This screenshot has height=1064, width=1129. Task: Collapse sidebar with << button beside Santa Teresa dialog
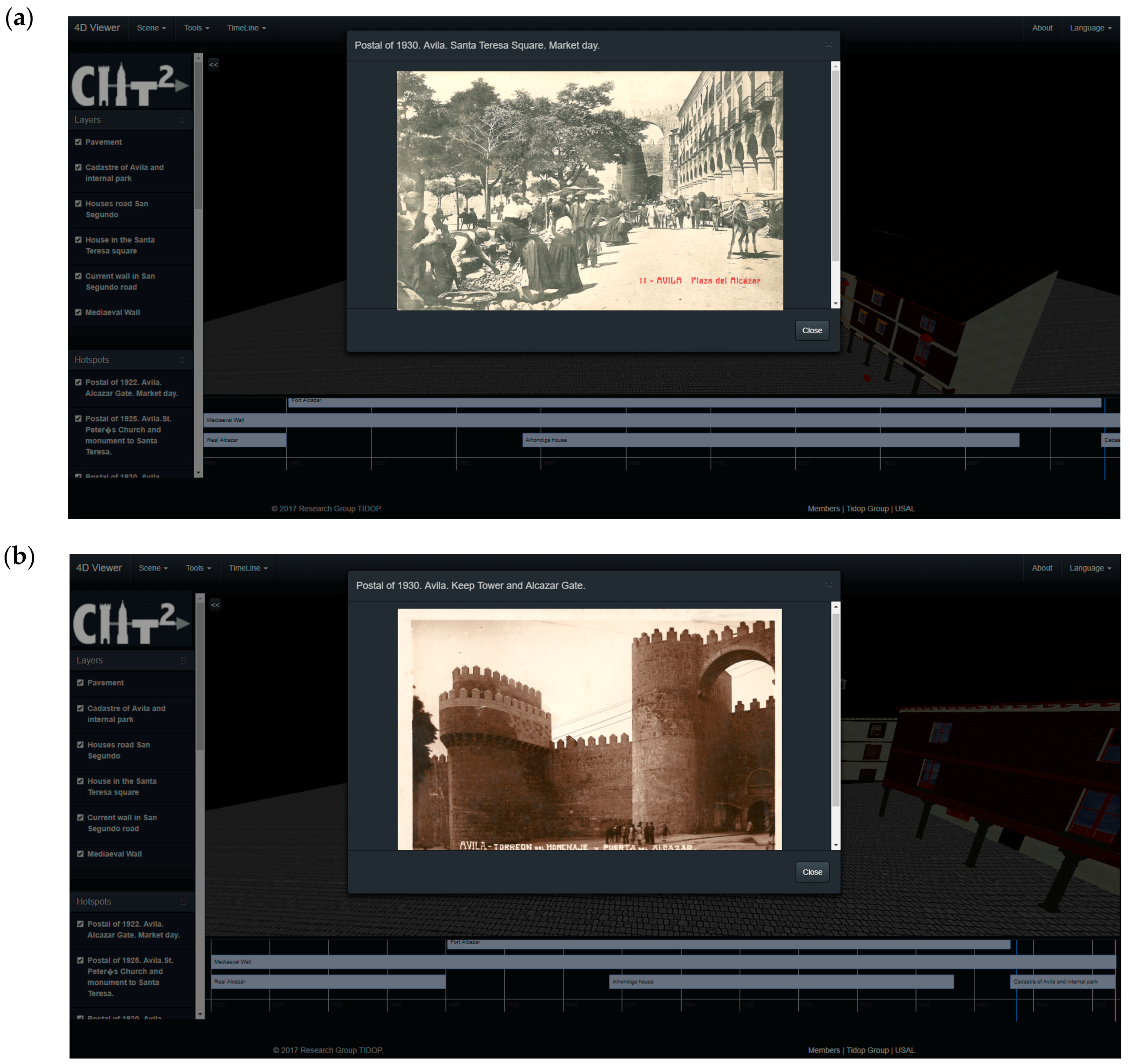214,65
